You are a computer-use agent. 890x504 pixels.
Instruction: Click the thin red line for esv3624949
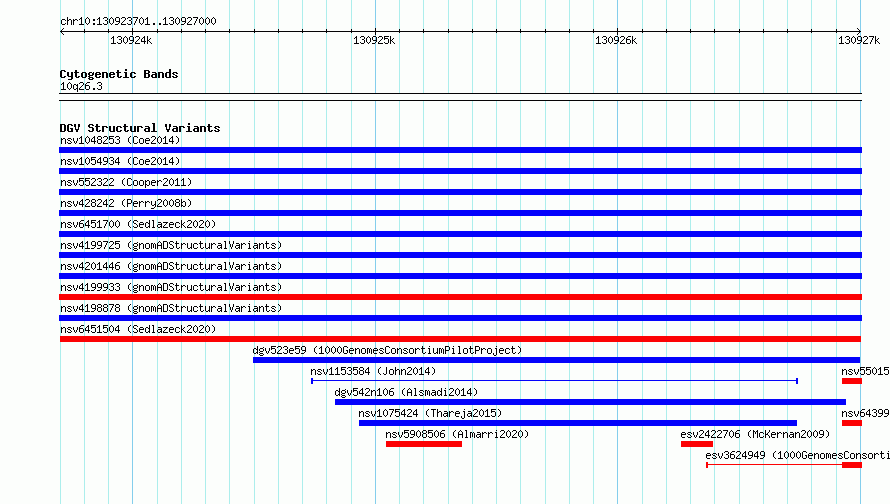point(774,465)
